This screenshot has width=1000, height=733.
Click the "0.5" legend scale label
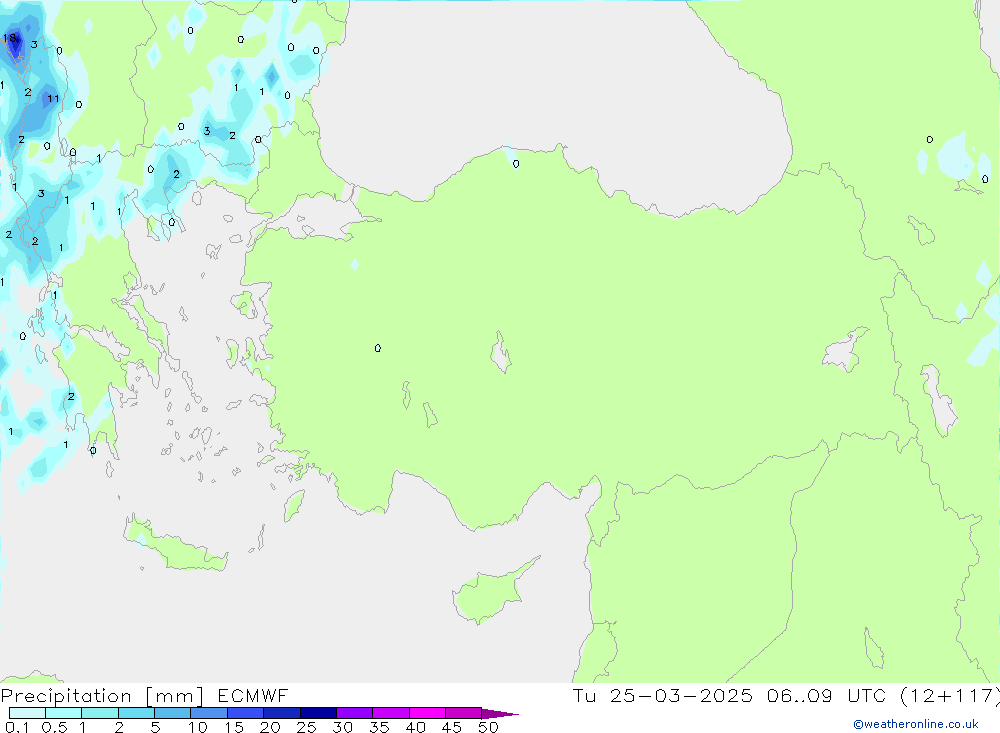(x=54, y=727)
